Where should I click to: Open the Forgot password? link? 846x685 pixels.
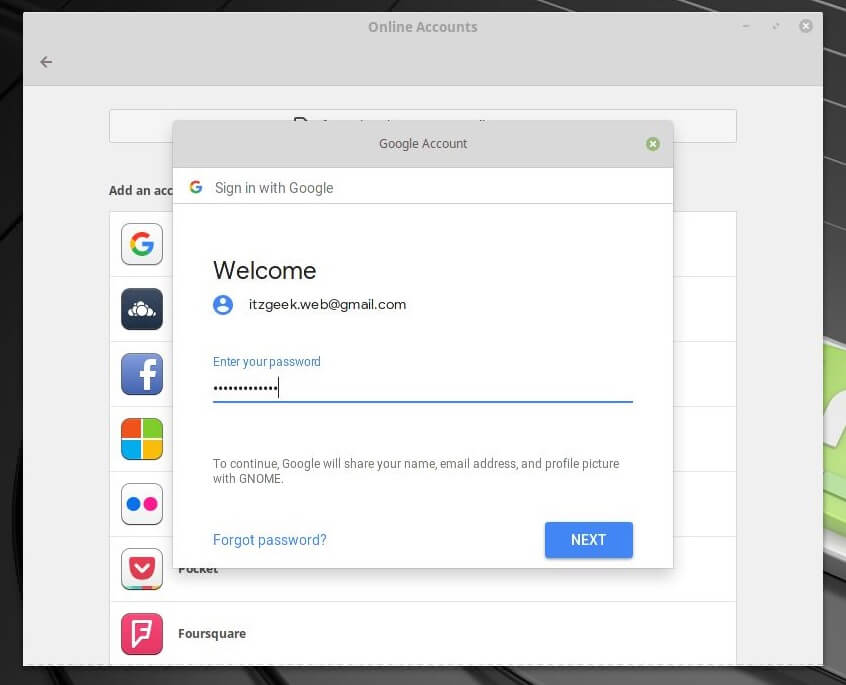(x=270, y=540)
